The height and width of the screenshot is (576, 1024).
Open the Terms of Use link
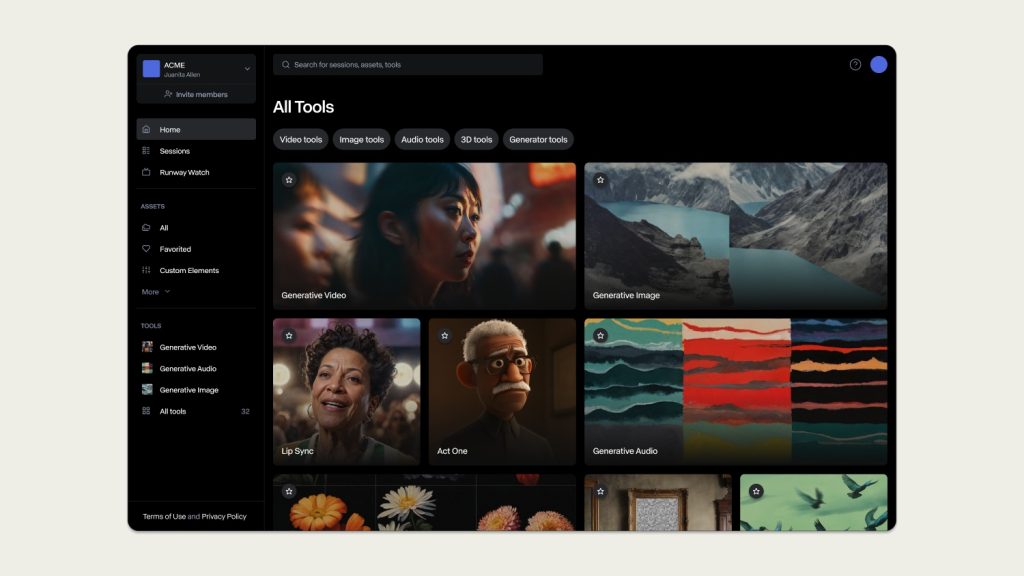pos(164,517)
